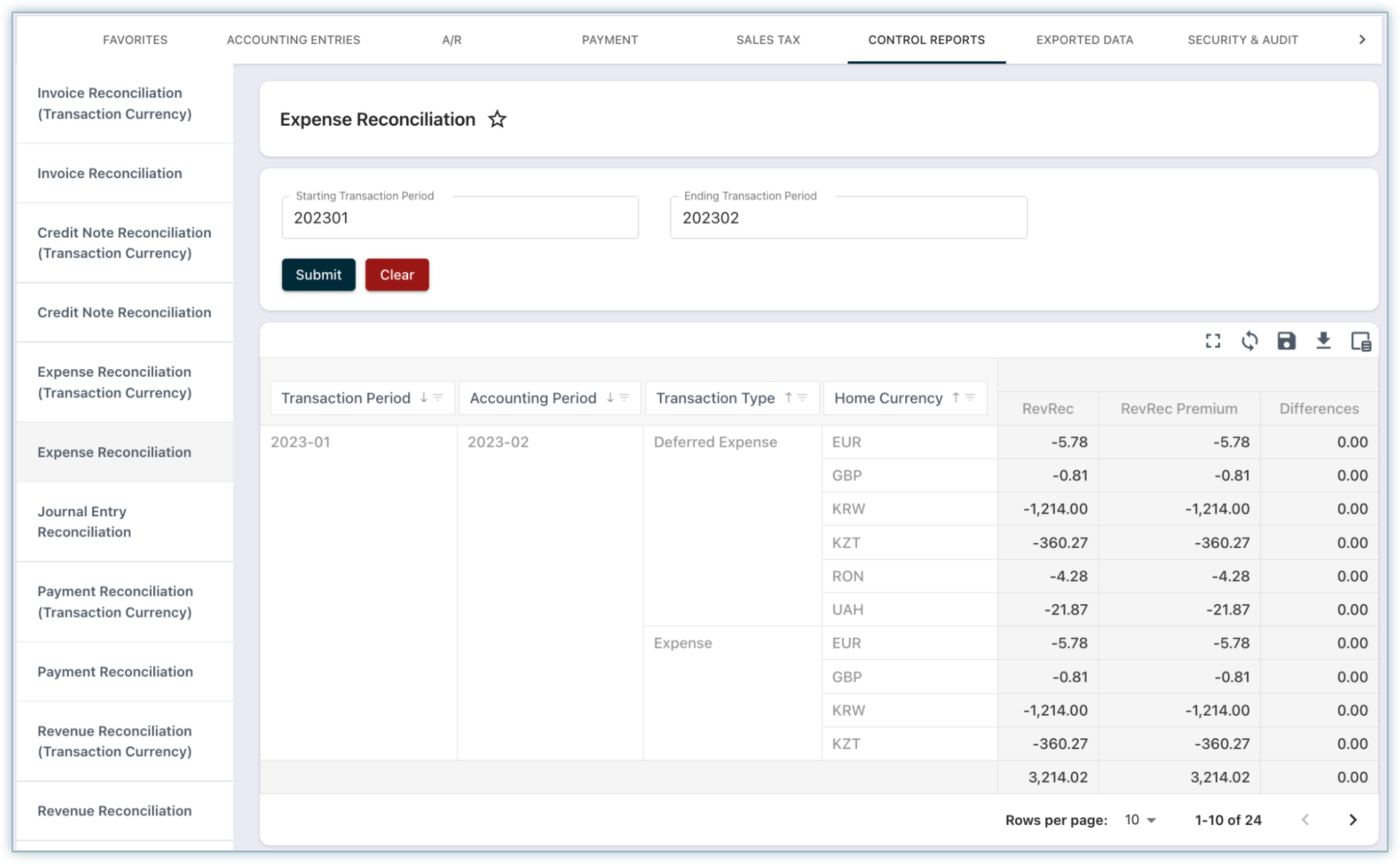This screenshot has height=864, width=1400.
Task: Favorite the Expense Reconciliation report with the star
Action: (x=497, y=120)
